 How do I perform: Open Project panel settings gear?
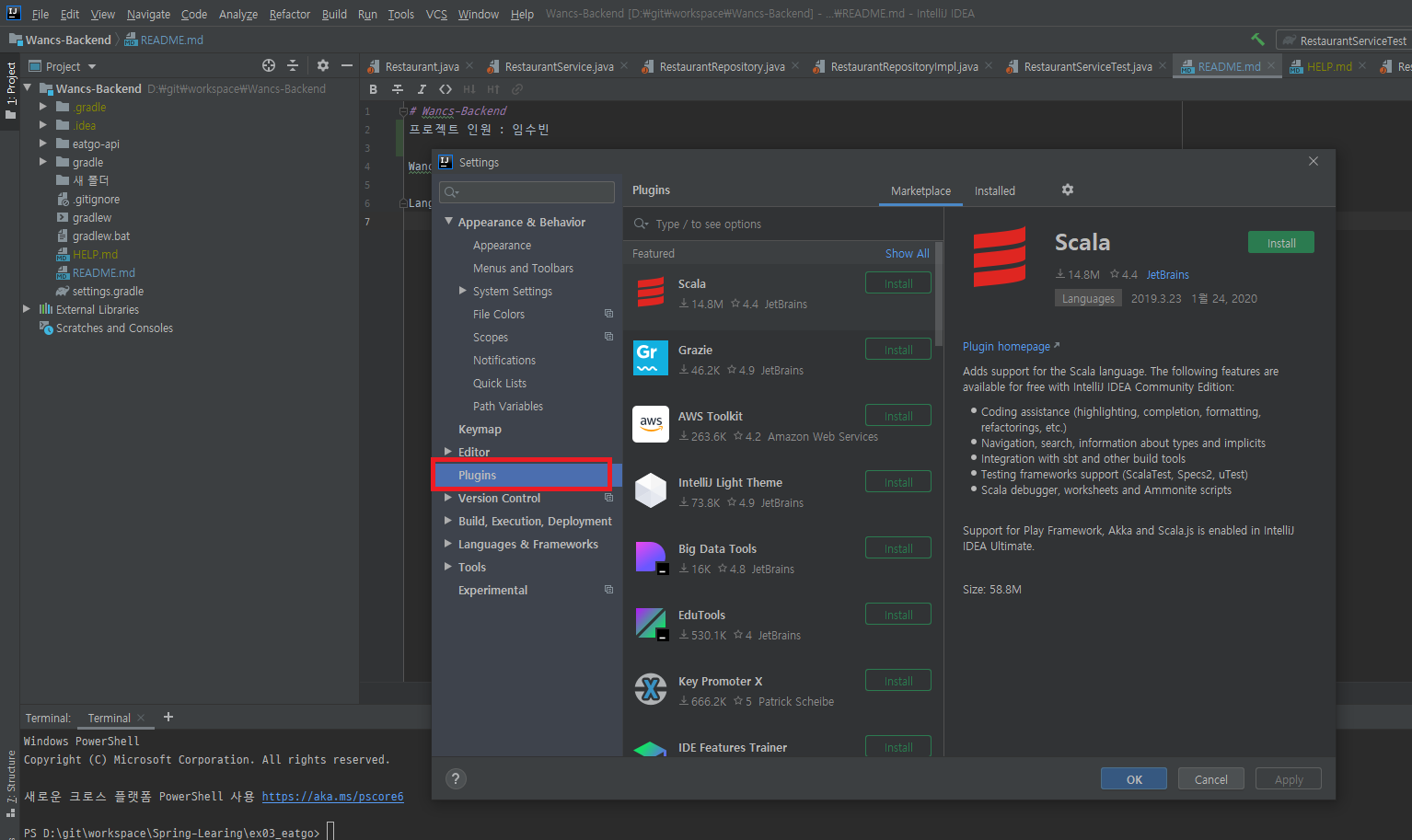(322, 65)
